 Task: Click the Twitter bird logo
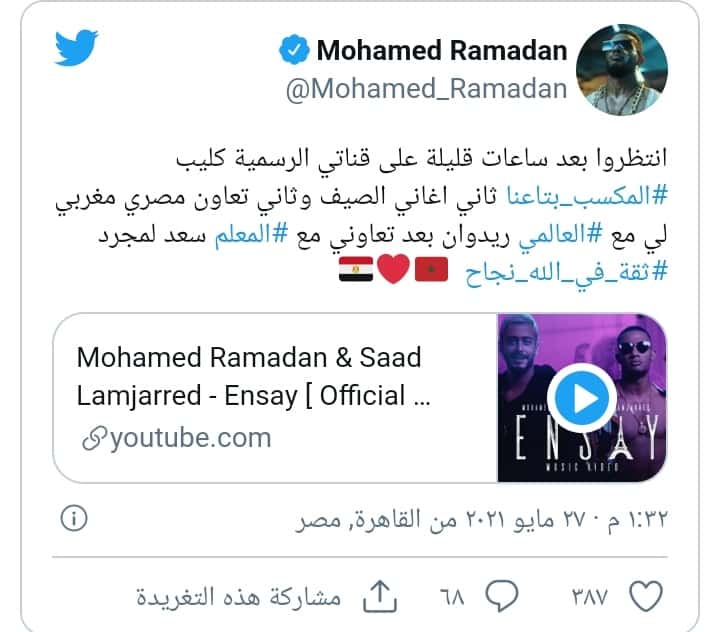(76, 48)
